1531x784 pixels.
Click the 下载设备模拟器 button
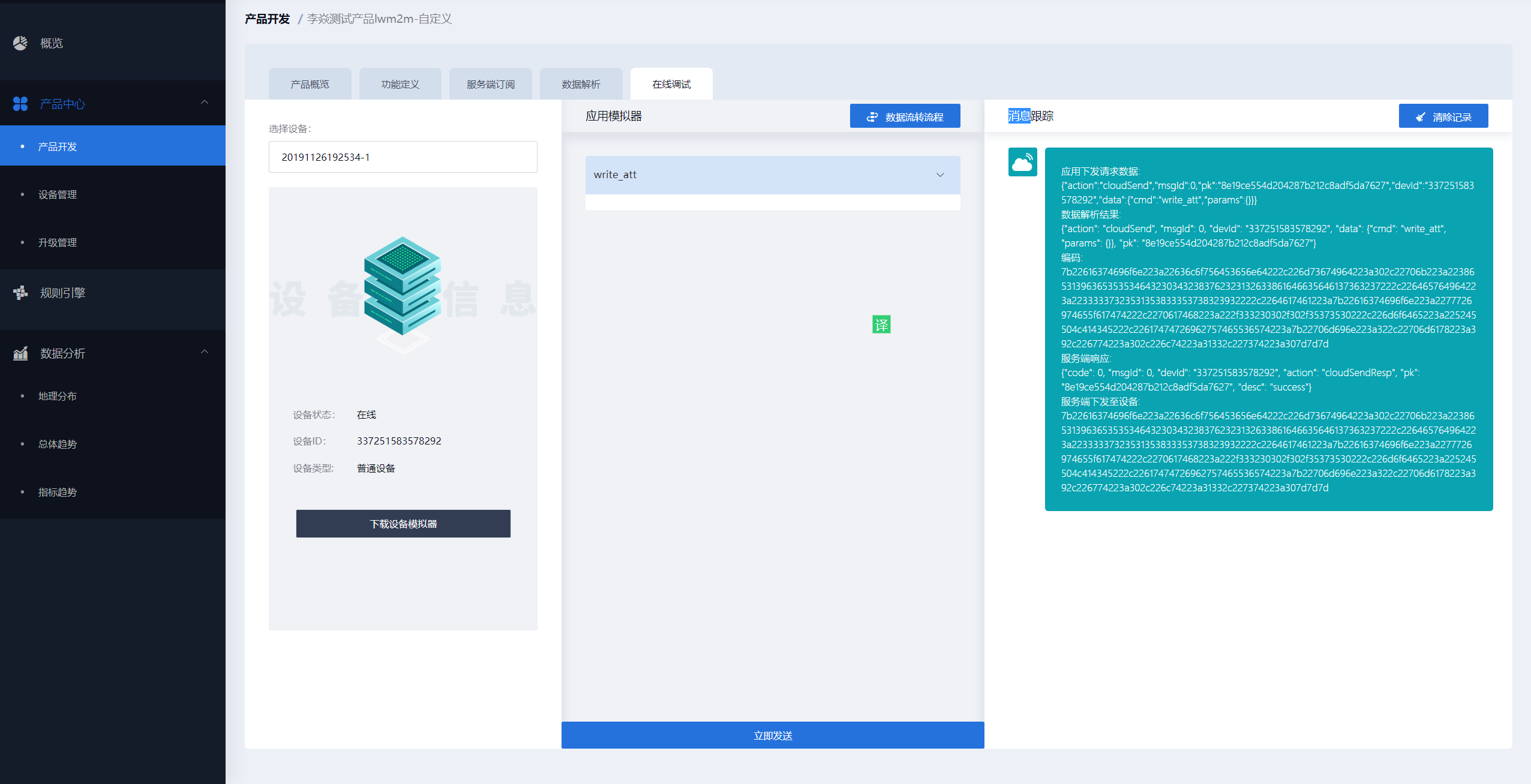click(x=403, y=524)
